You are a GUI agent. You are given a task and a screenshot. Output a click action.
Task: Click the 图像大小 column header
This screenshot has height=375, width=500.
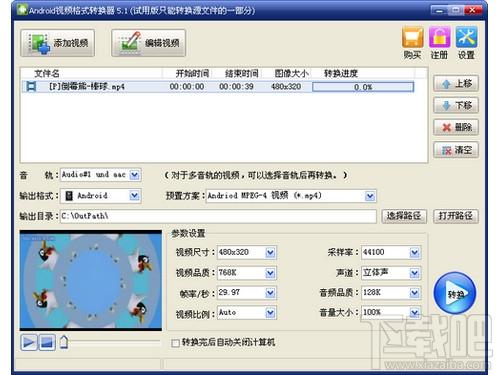(x=291, y=73)
